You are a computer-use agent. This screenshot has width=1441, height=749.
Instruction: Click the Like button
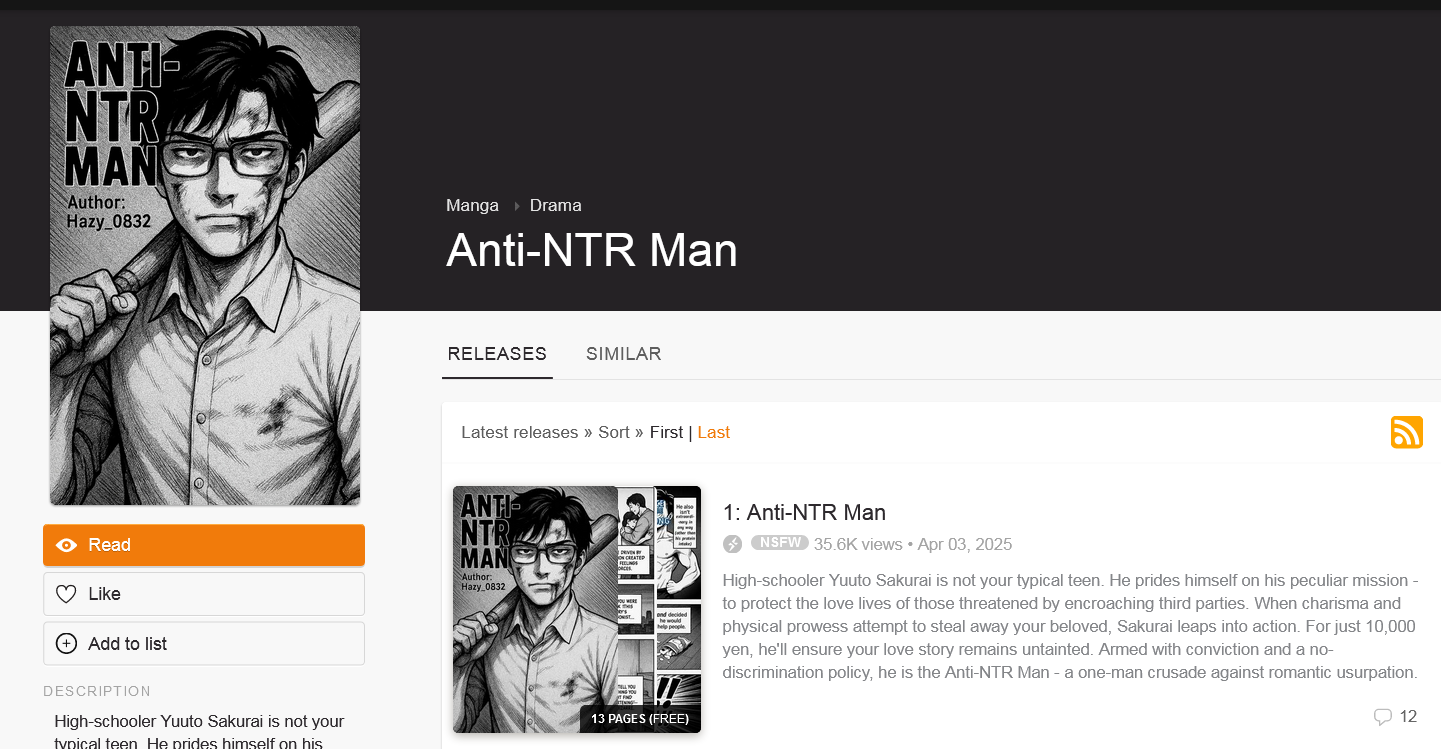[x=204, y=594]
